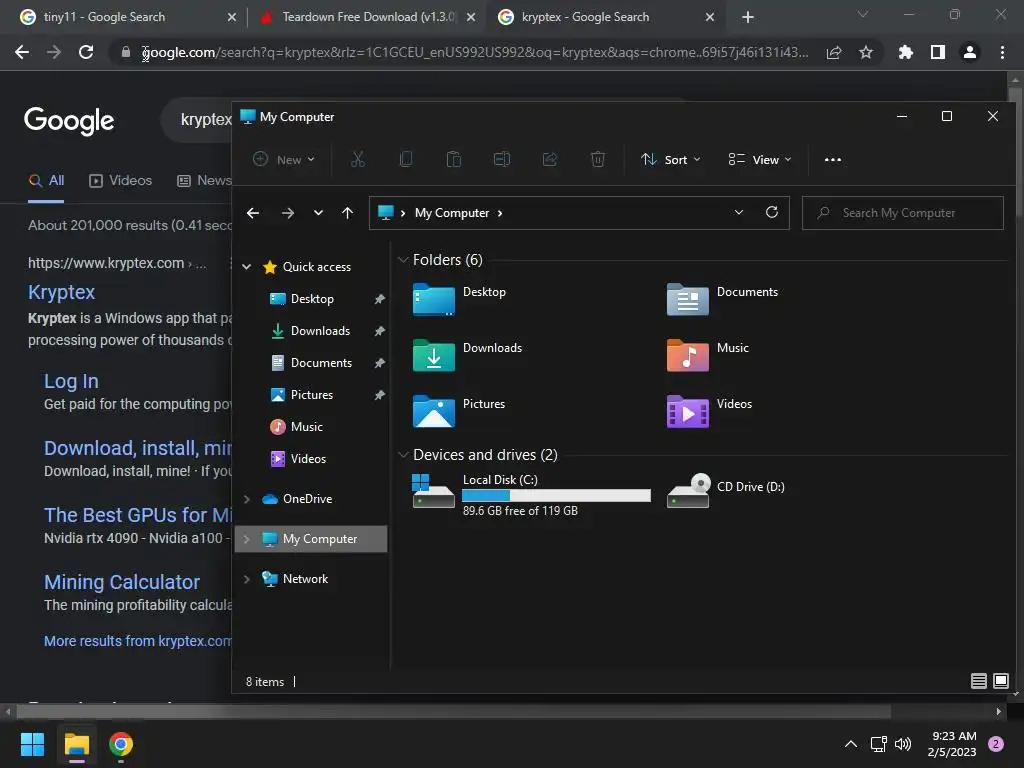Click the Chrome horizontal scrollbar

point(453,711)
